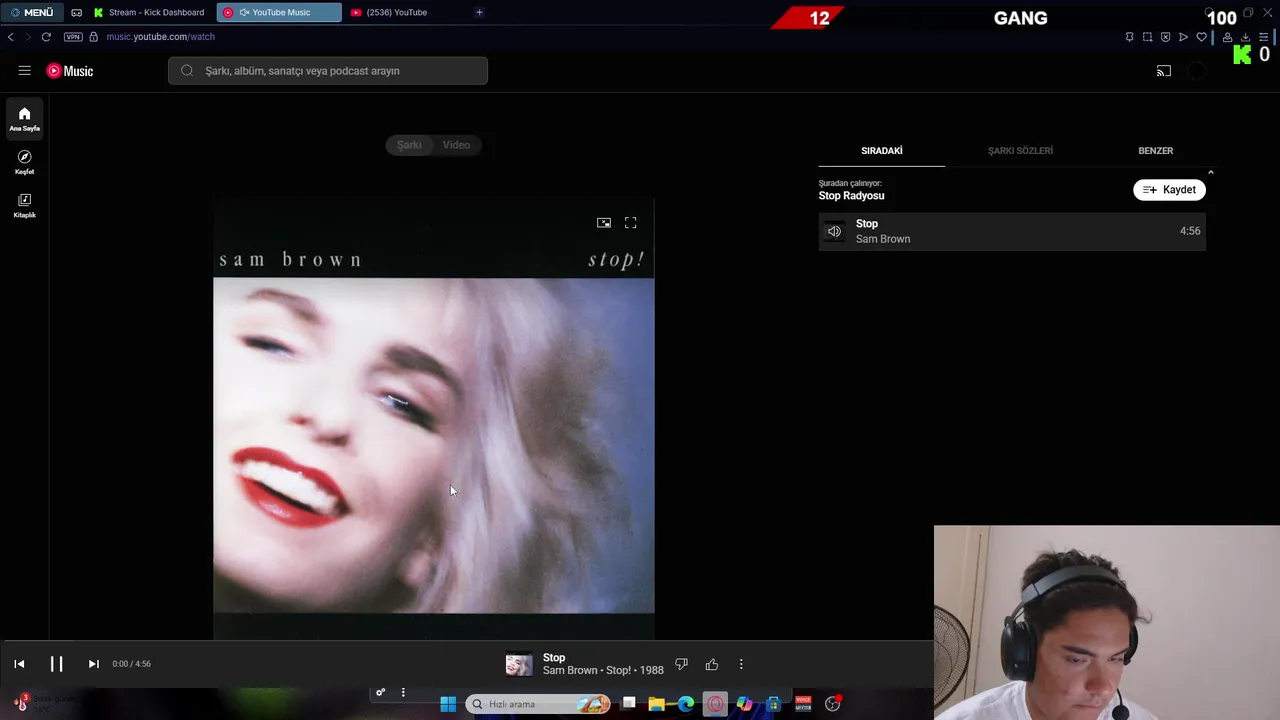Cast to a device icon
Viewport: 1280px width, 720px height.
pyautogui.click(x=1164, y=71)
